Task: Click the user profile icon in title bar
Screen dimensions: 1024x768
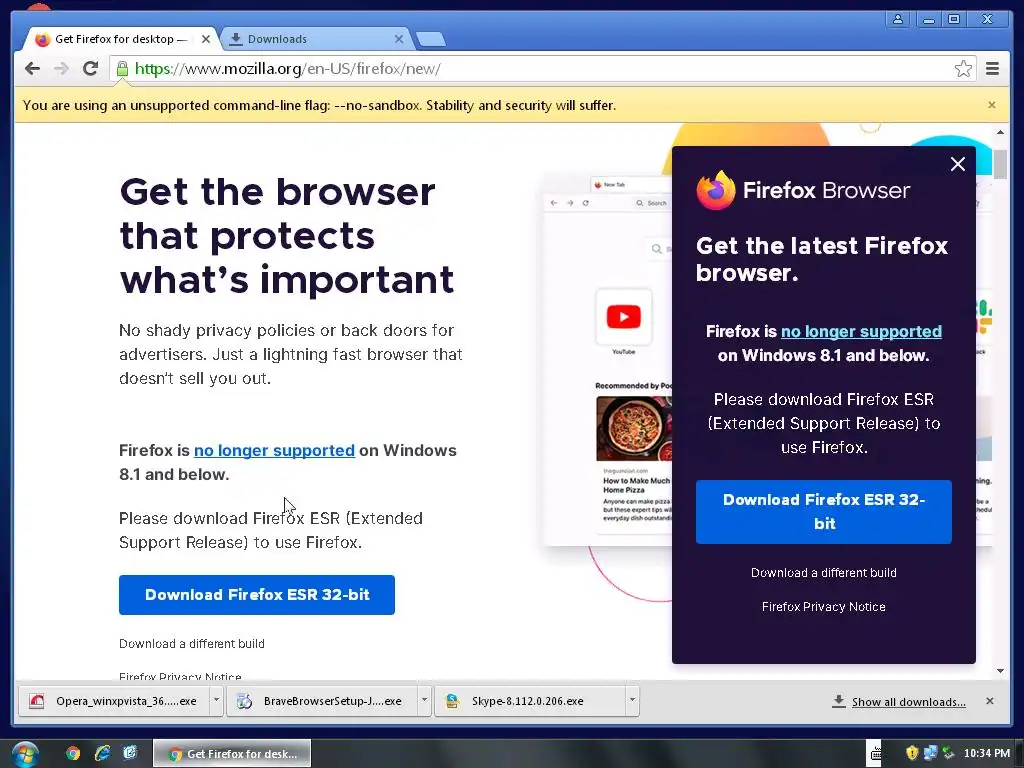Action: pyautogui.click(x=898, y=19)
